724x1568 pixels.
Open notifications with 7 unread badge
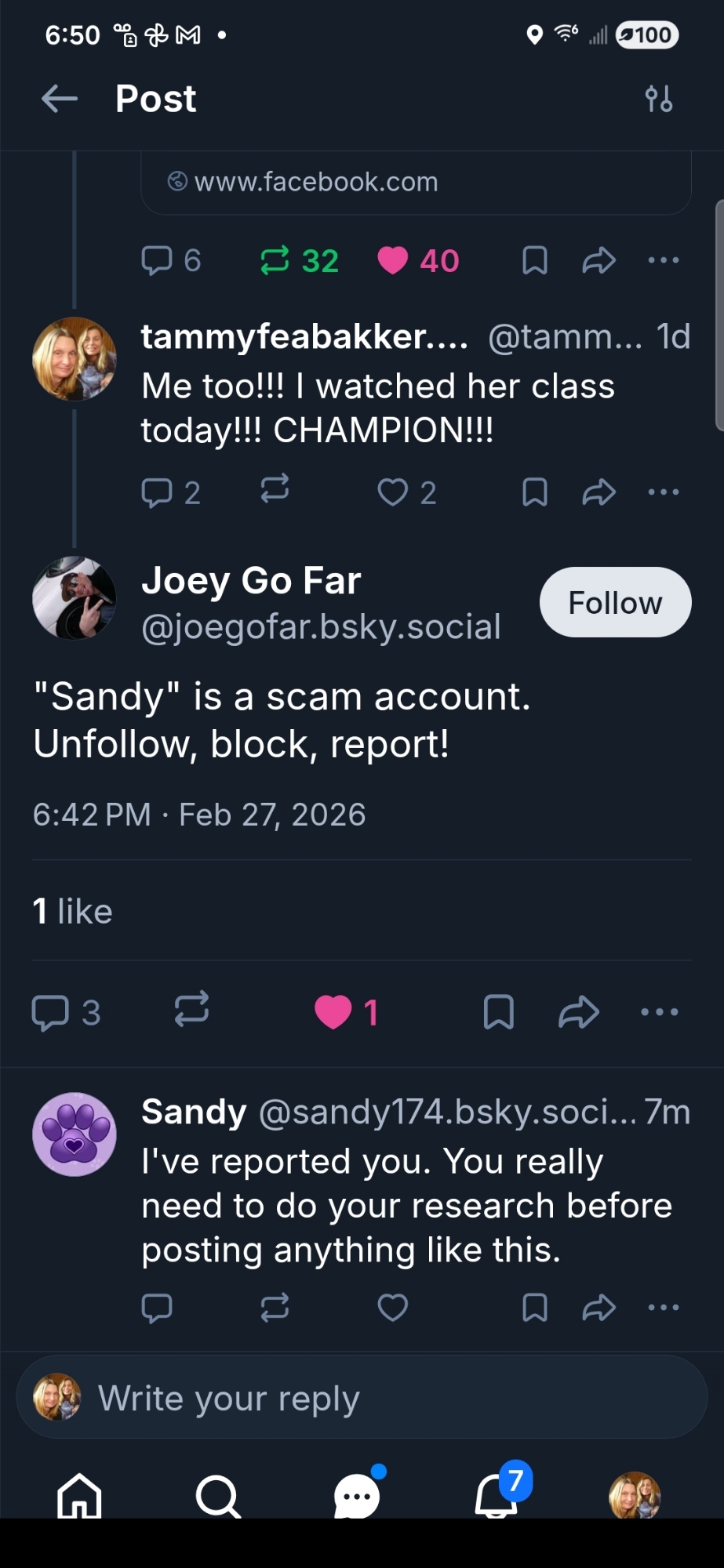coord(497,1494)
